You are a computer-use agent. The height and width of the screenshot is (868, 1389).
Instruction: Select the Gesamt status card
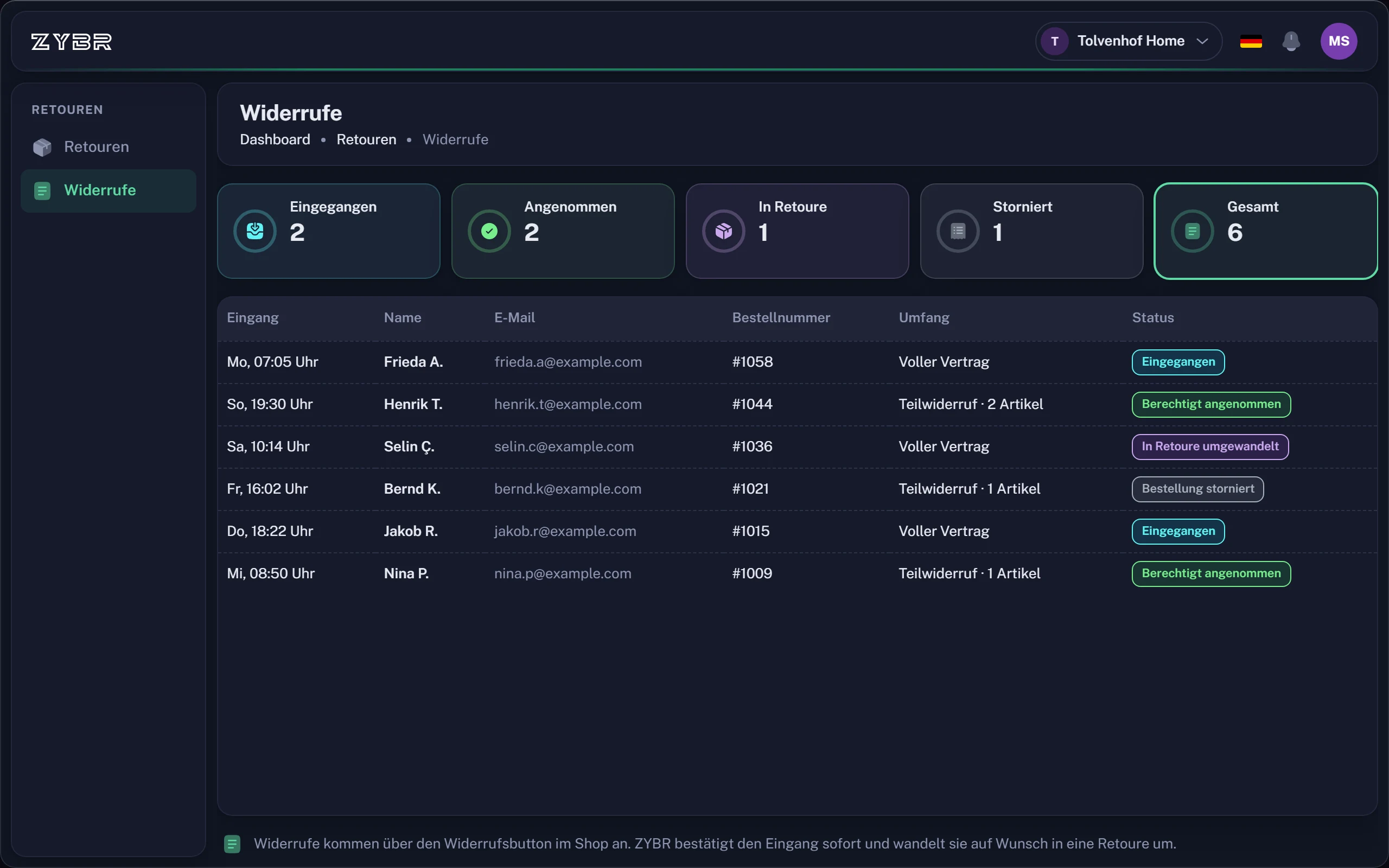click(1266, 231)
